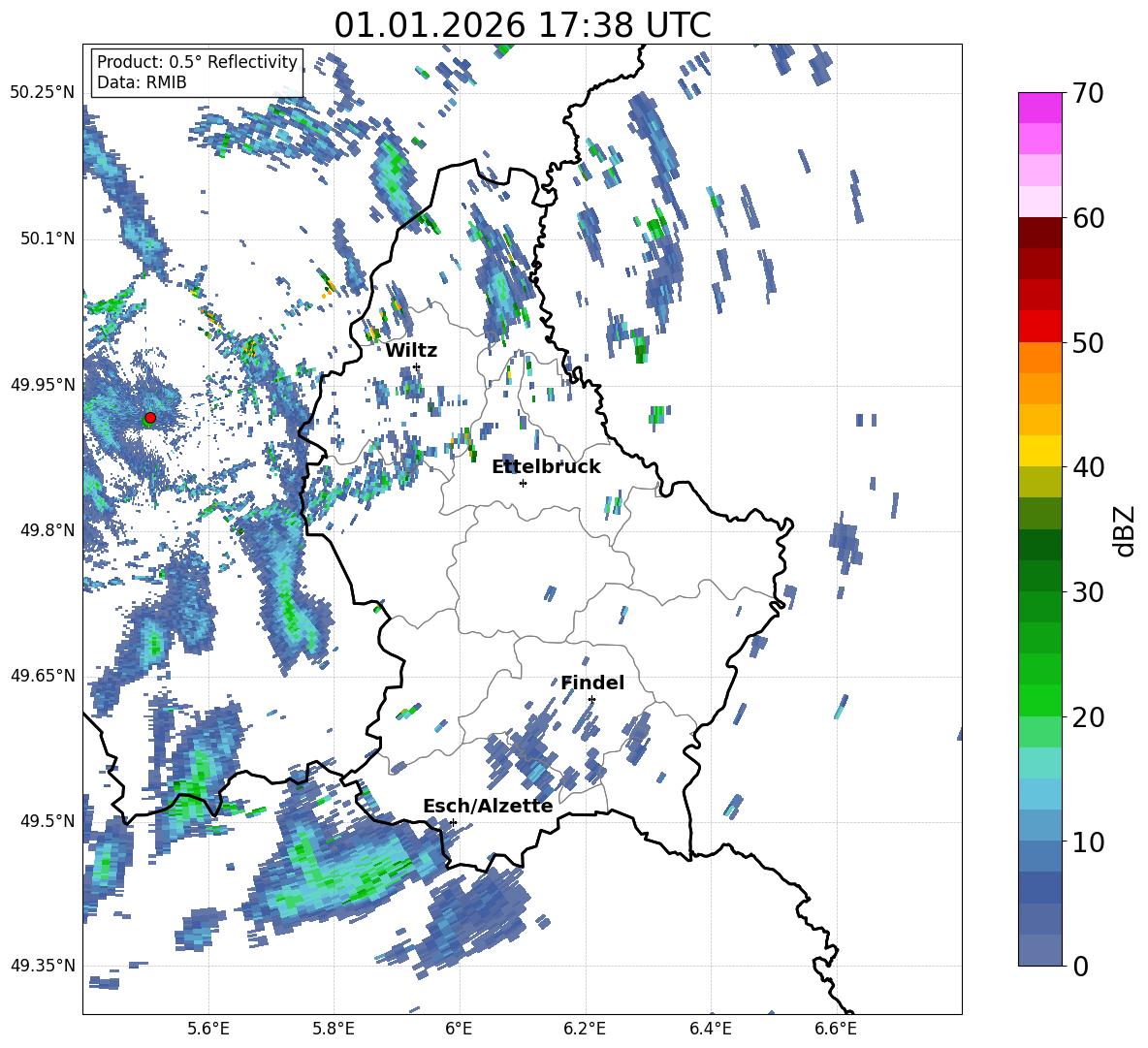The height and width of the screenshot is (1048, 1148).
Task: Click the Product: 0.5° Reflectivity text
Action: [x=197, y=61]
